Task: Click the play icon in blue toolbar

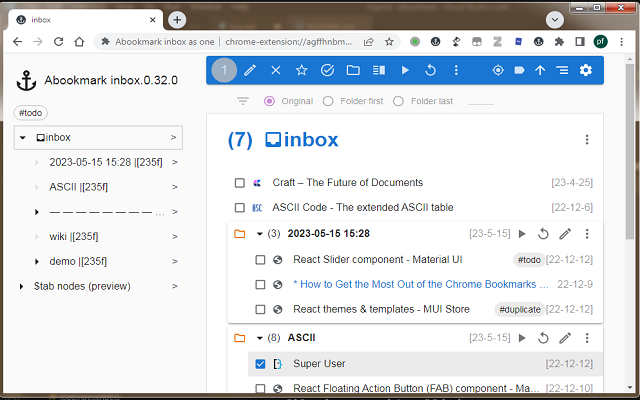Action: (x=405, y=70)
